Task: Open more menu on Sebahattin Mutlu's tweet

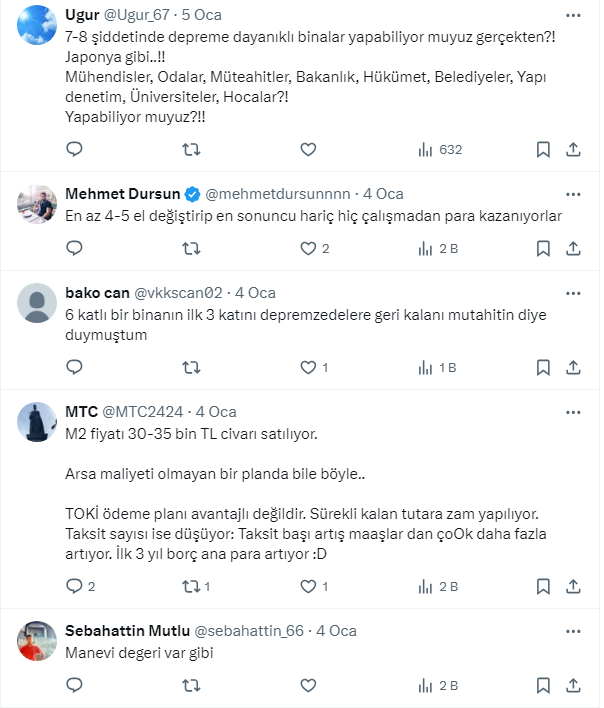Action: [572, 631]
